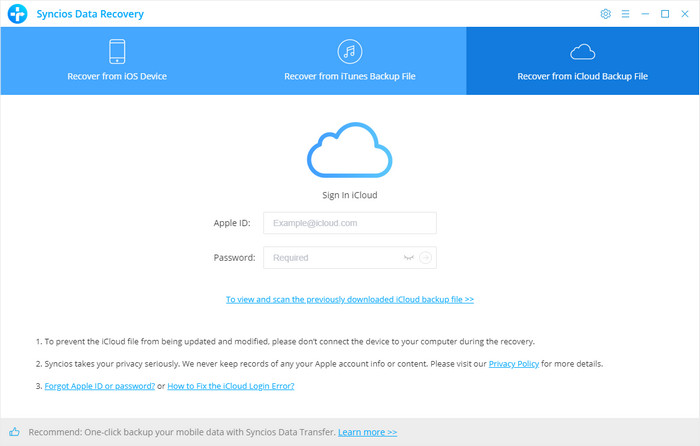
Task: Click the Syncios Data Recovery title
Action: point(90,14)
